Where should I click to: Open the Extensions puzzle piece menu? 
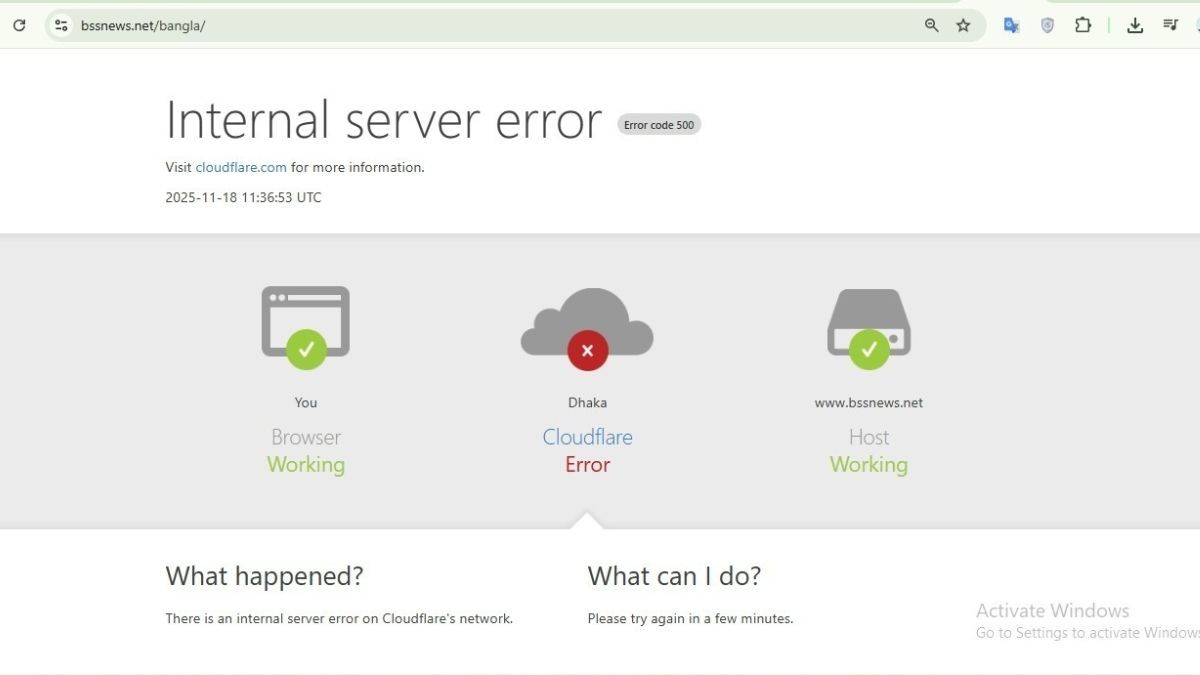point(1083,26)
